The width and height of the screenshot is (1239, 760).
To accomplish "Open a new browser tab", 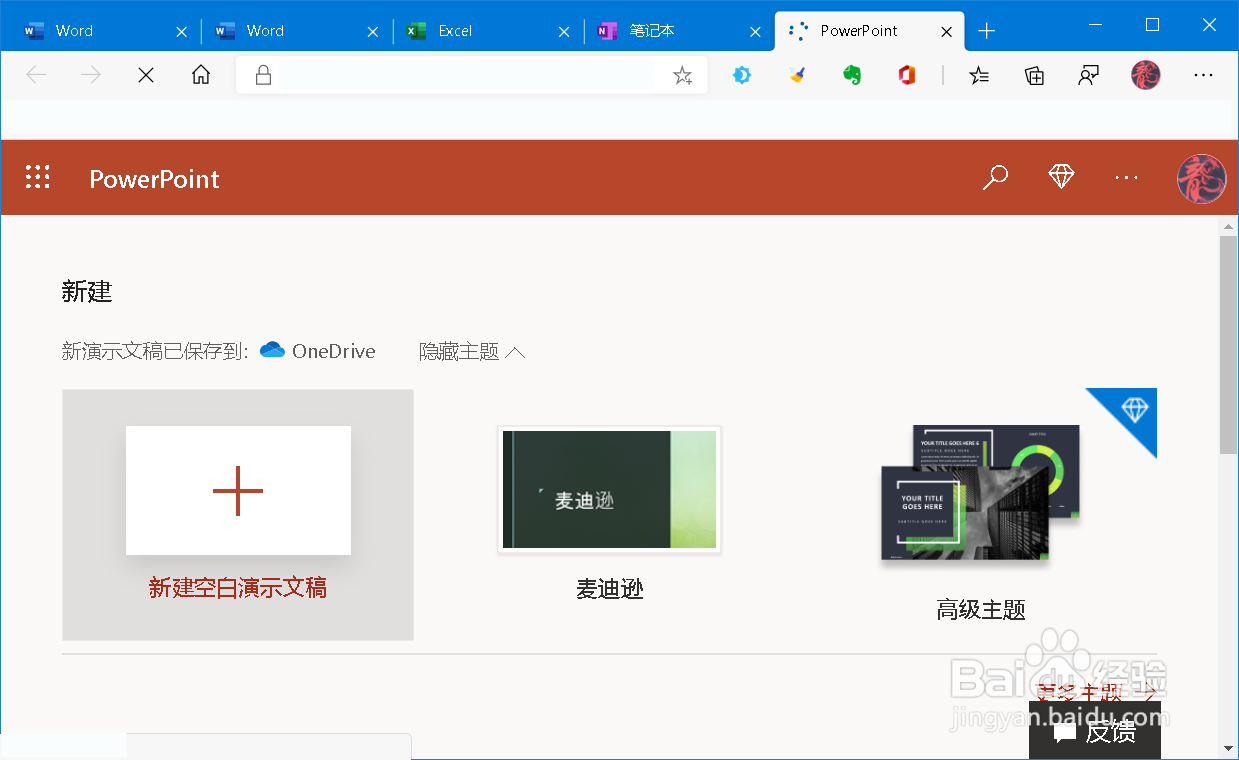I will point(987,31).
